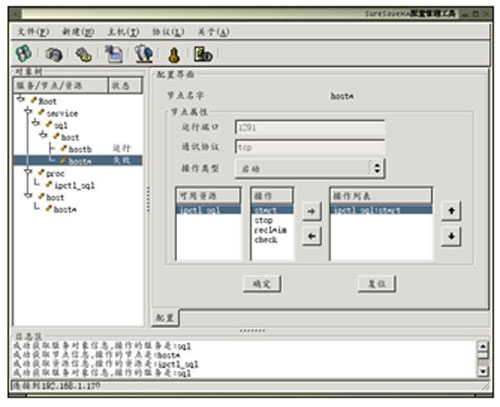Click the reset button on the right

coord(377,284)
